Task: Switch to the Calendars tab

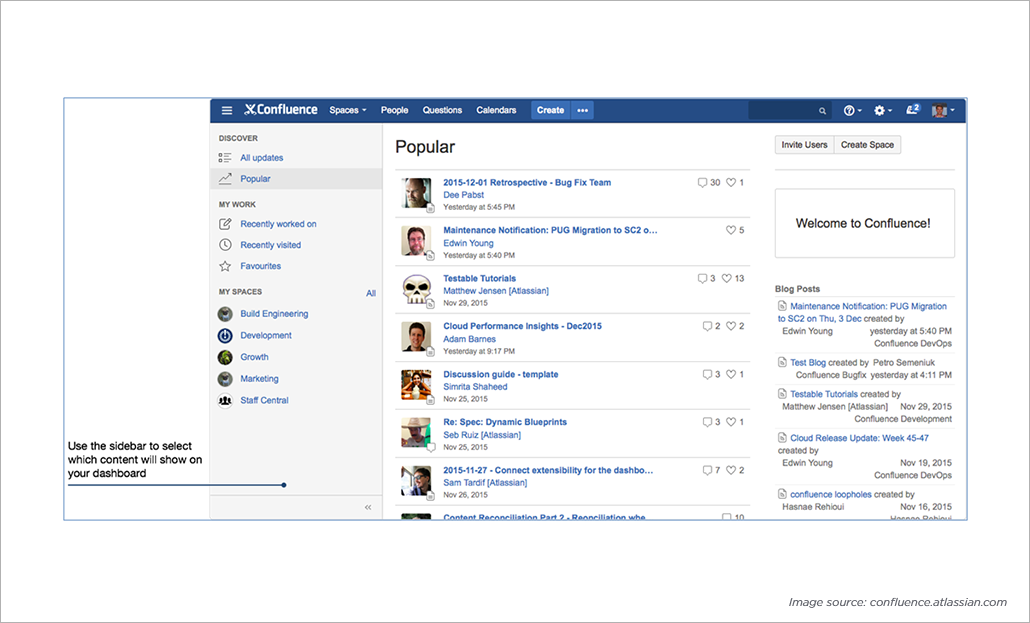Action: click(497, 110)
